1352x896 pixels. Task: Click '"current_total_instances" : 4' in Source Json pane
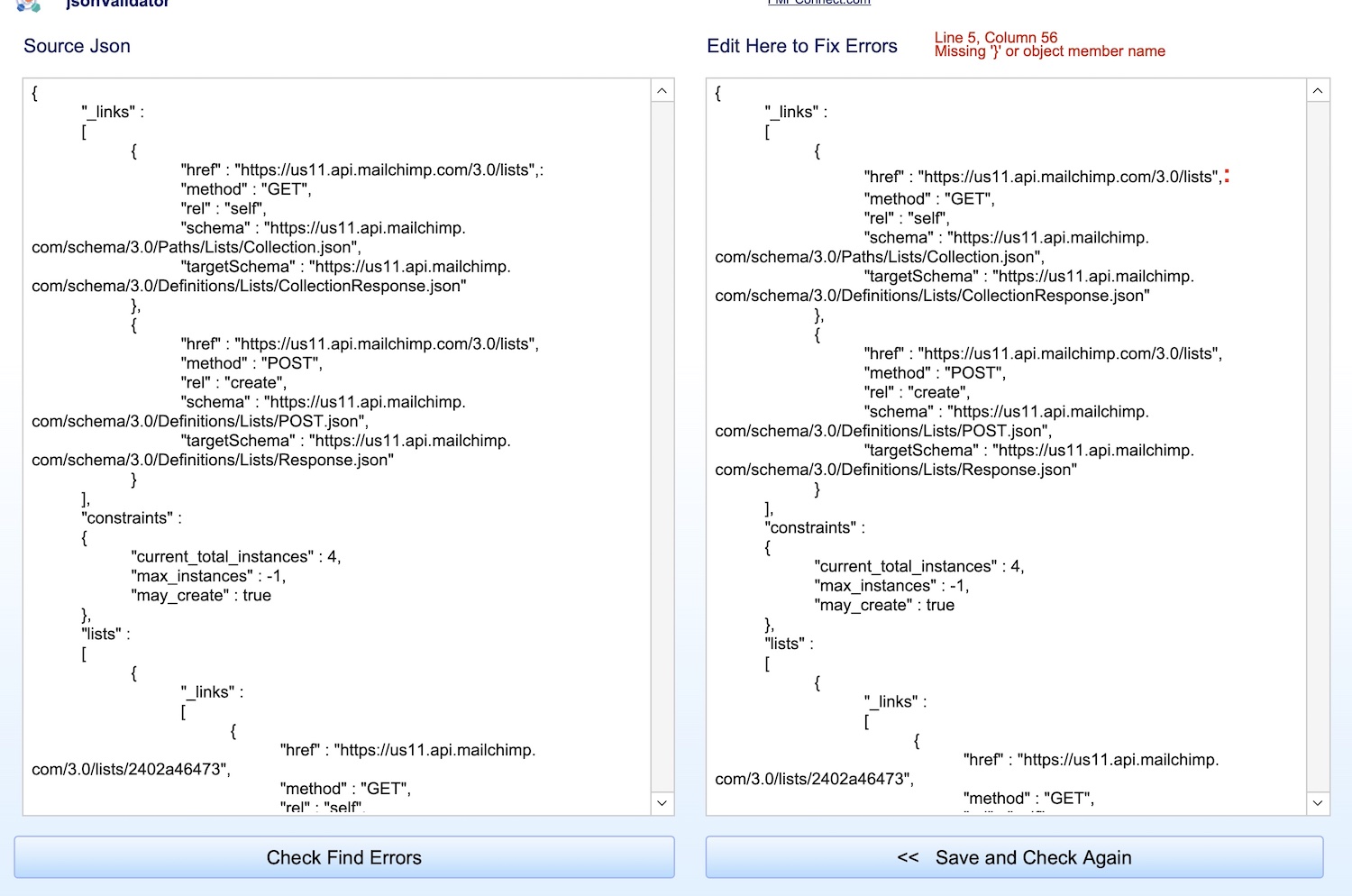point(236,557)
